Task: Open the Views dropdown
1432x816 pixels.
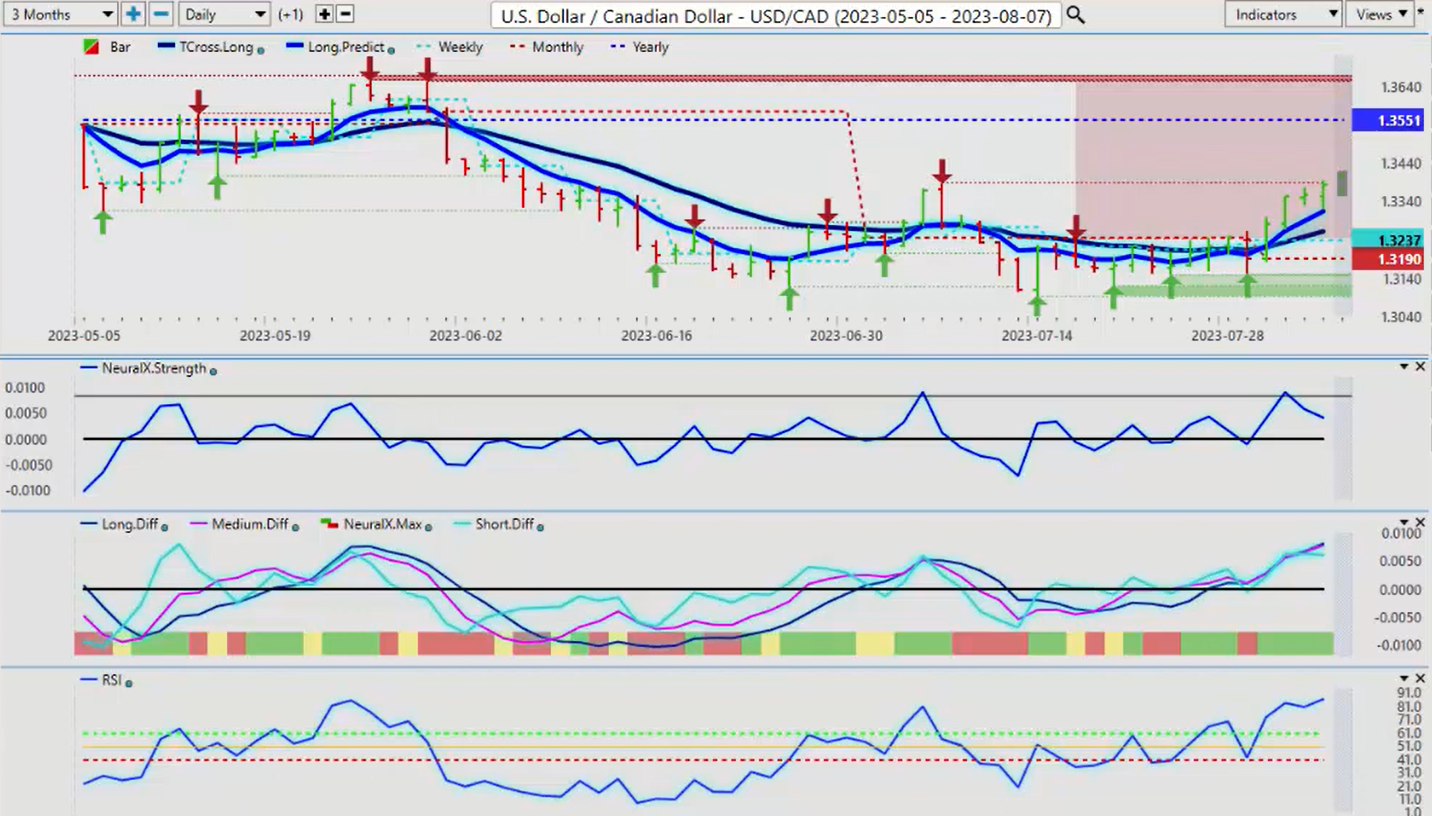Action: pyautogui.click(x=1380, y=14)
